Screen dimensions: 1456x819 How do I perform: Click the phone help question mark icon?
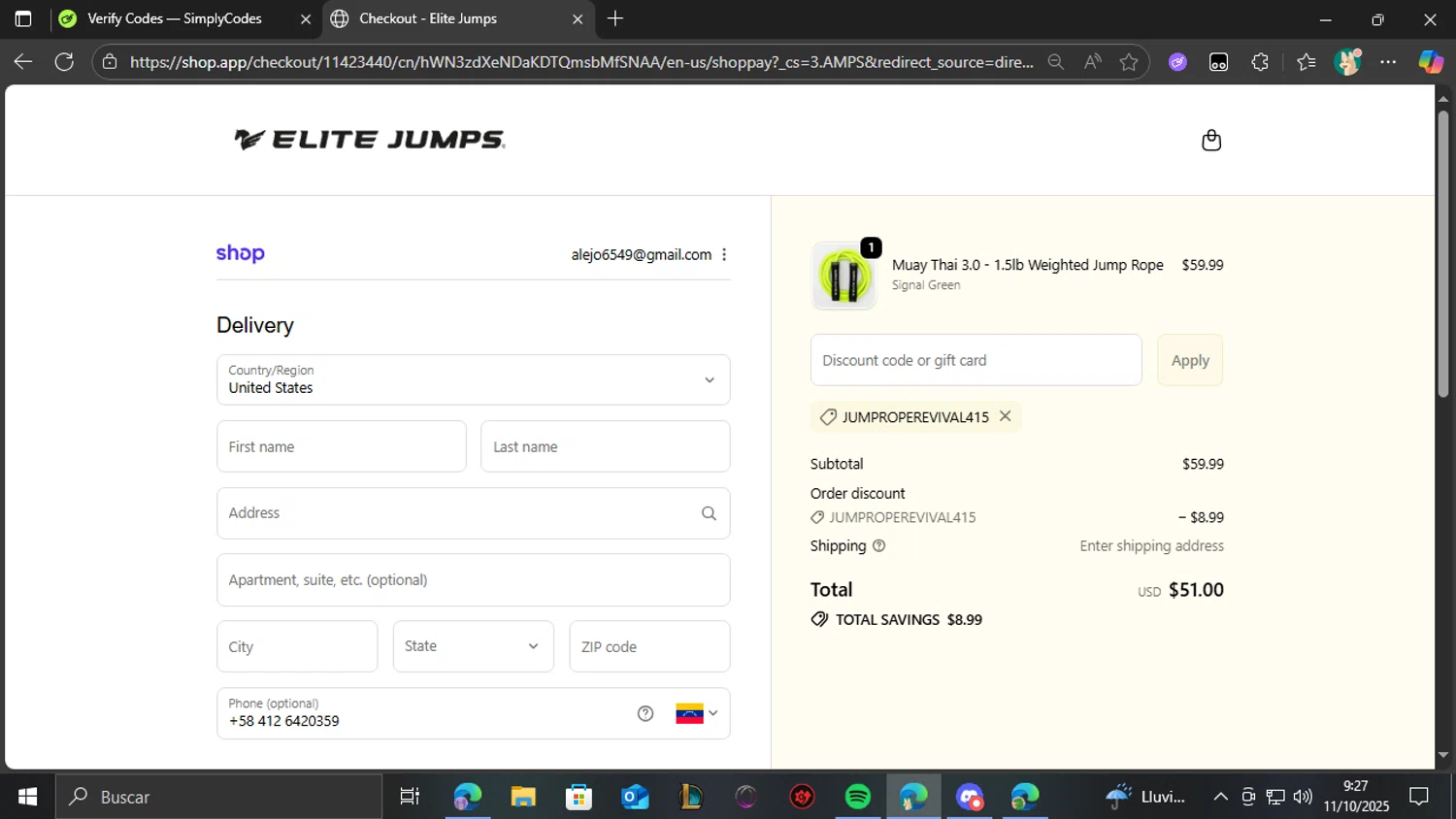coord(645,713)
